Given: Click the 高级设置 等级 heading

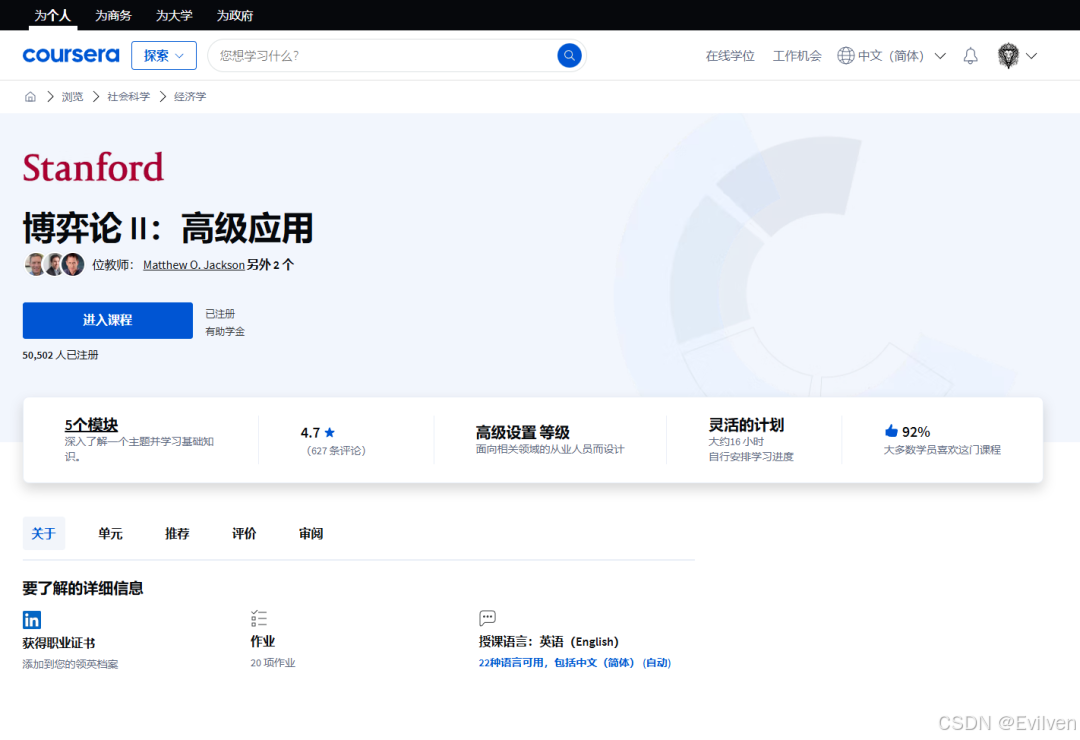Looking at the screenshot, I should coord(523,432).
